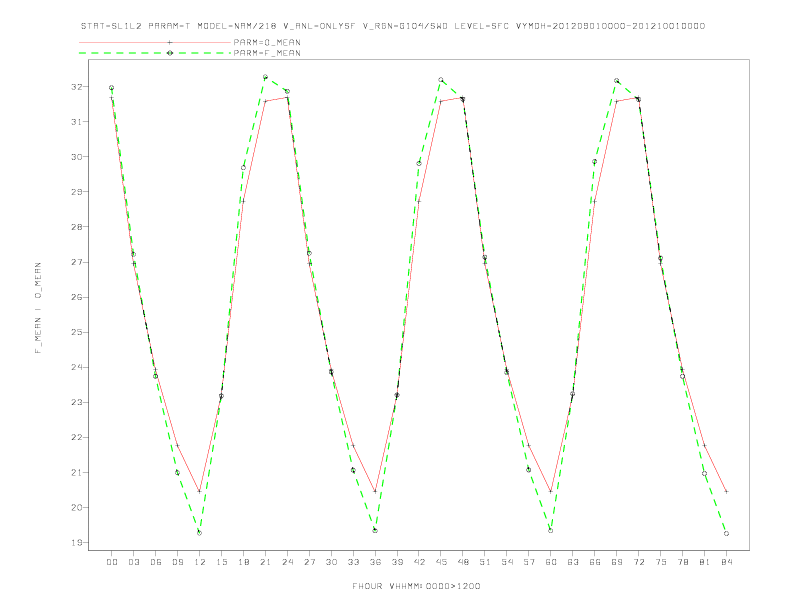Click x-axis forecast hour label 00

[112, 562]
